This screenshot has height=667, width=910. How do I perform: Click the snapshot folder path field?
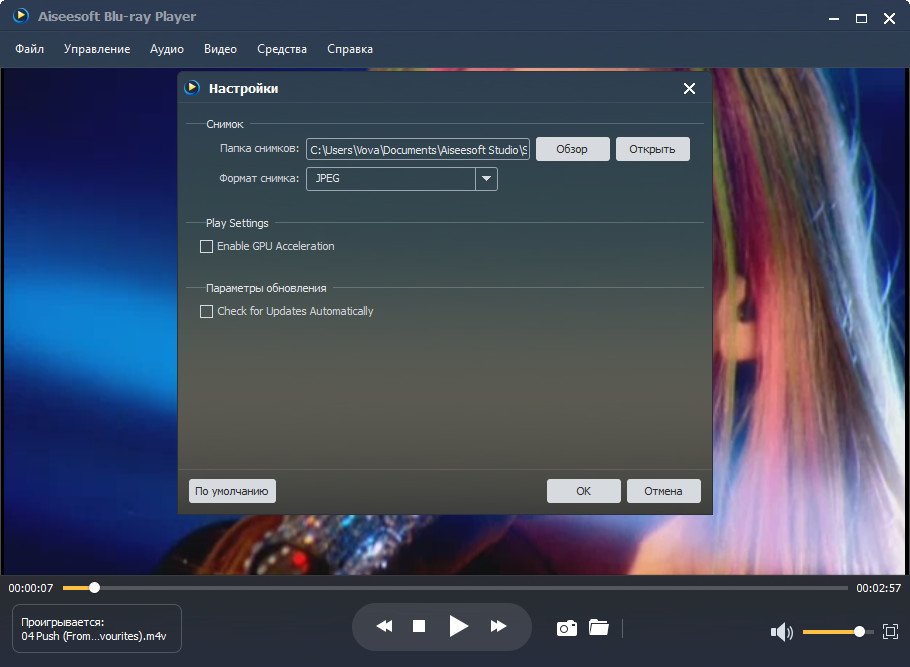point(417,150)
